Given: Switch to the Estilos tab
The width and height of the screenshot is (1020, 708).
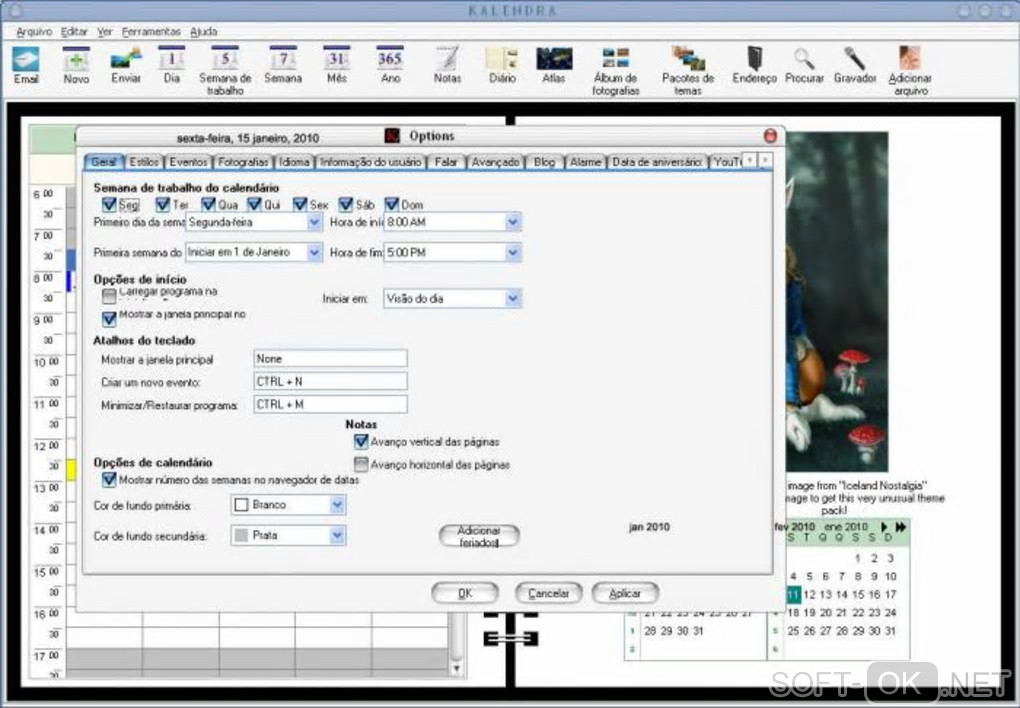Looking at the screenshot, I should click(143, 161).
